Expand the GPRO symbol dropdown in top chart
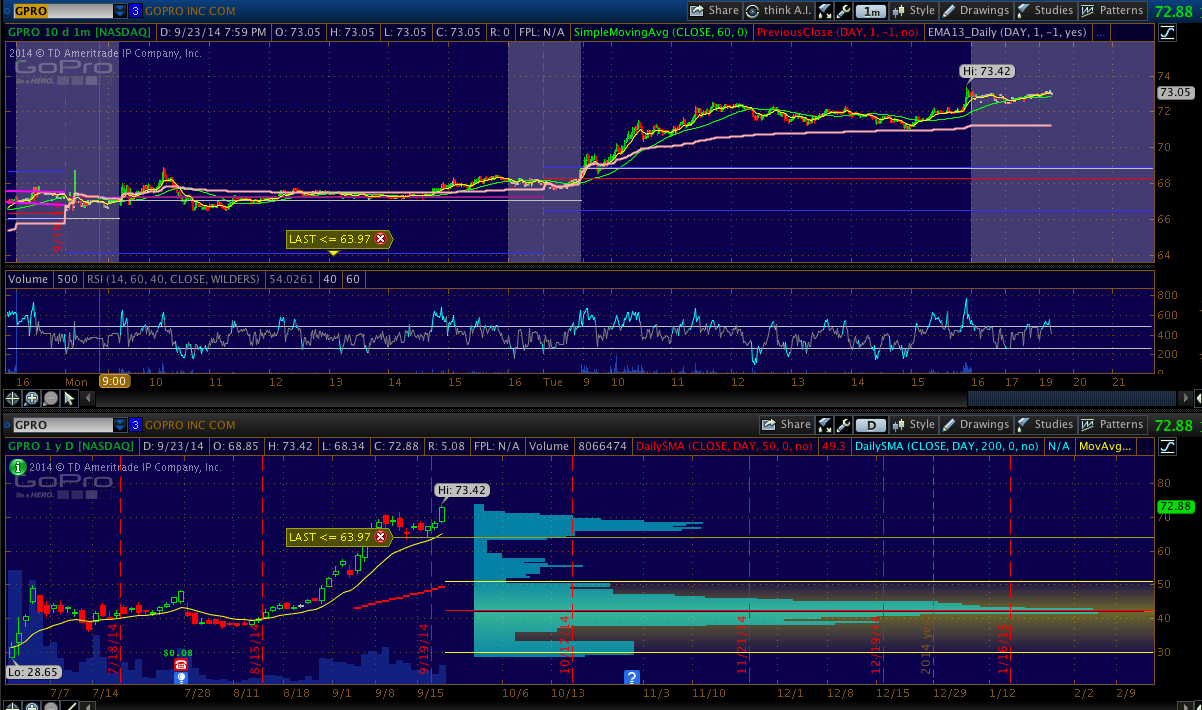Screen dimensions: 1202x710 pyautogui.click(x=120, y=11)
